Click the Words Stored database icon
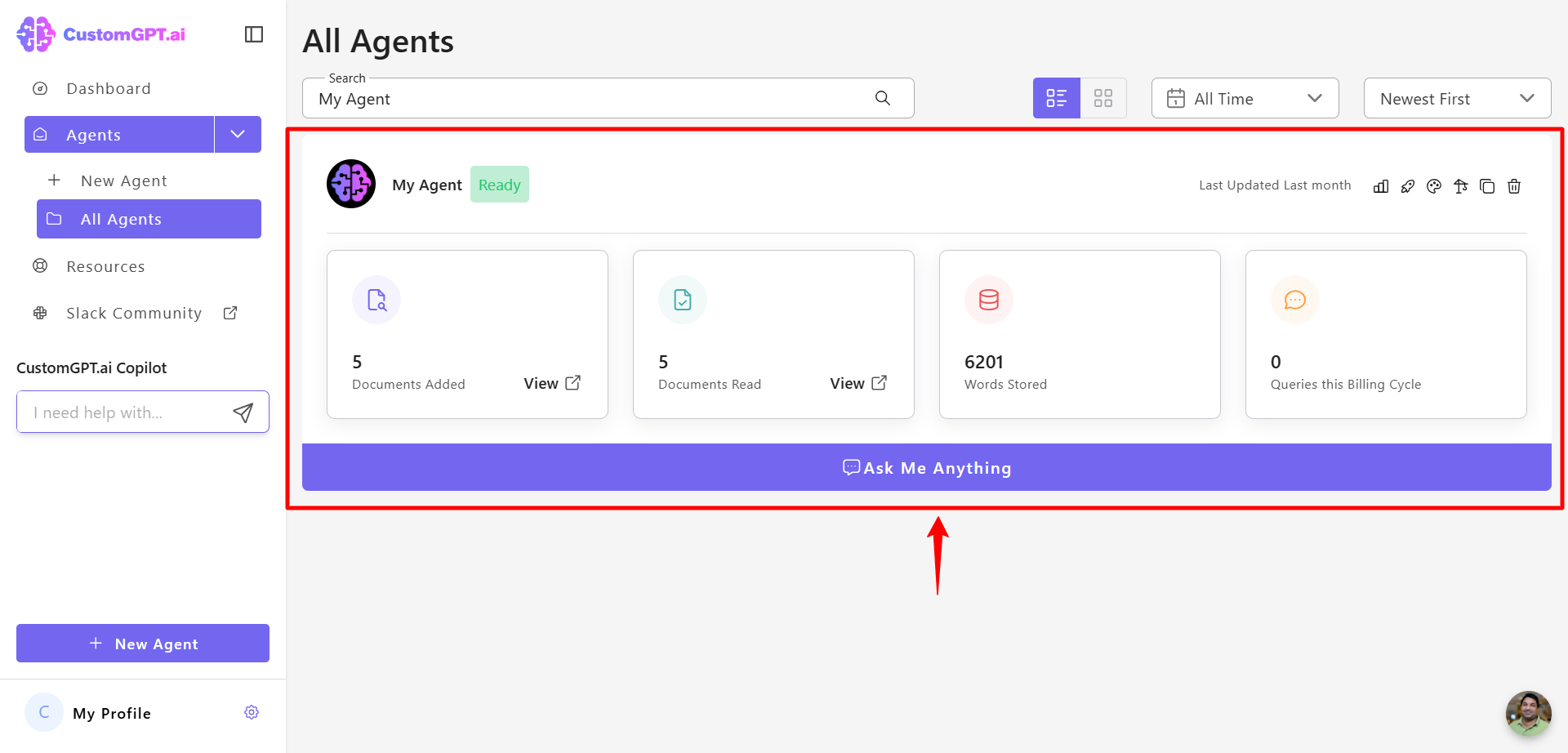This screenshot has height=753, width=1568. [x=989, y=300]
